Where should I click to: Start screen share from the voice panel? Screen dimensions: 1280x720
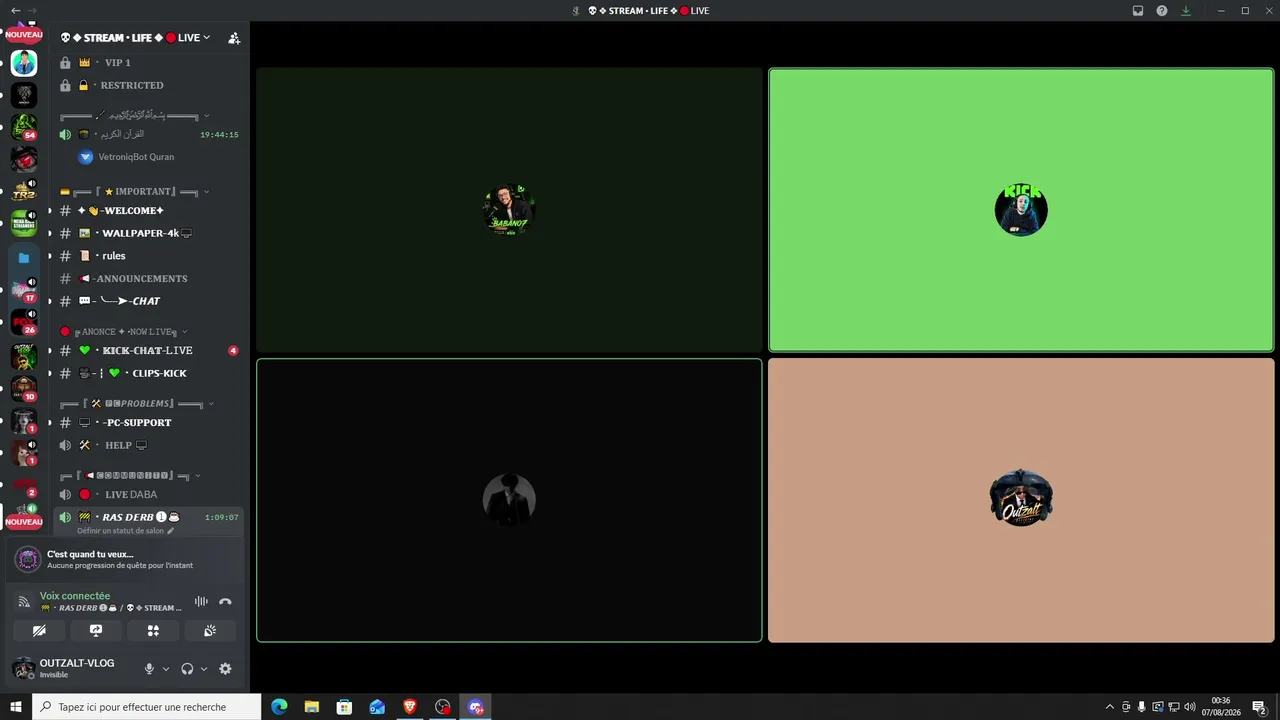tap(96, 631)
